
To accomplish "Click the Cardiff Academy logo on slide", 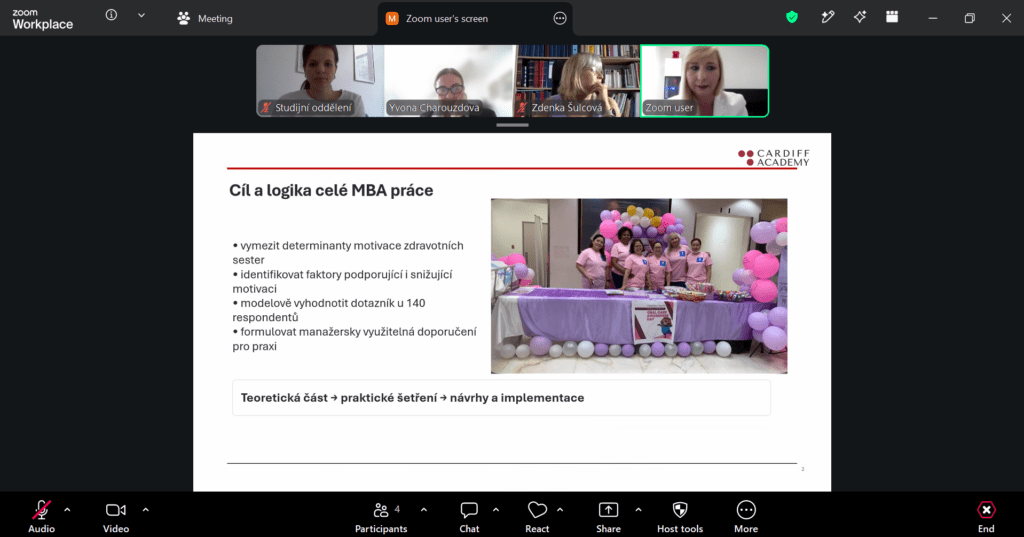I will [773, 157].
